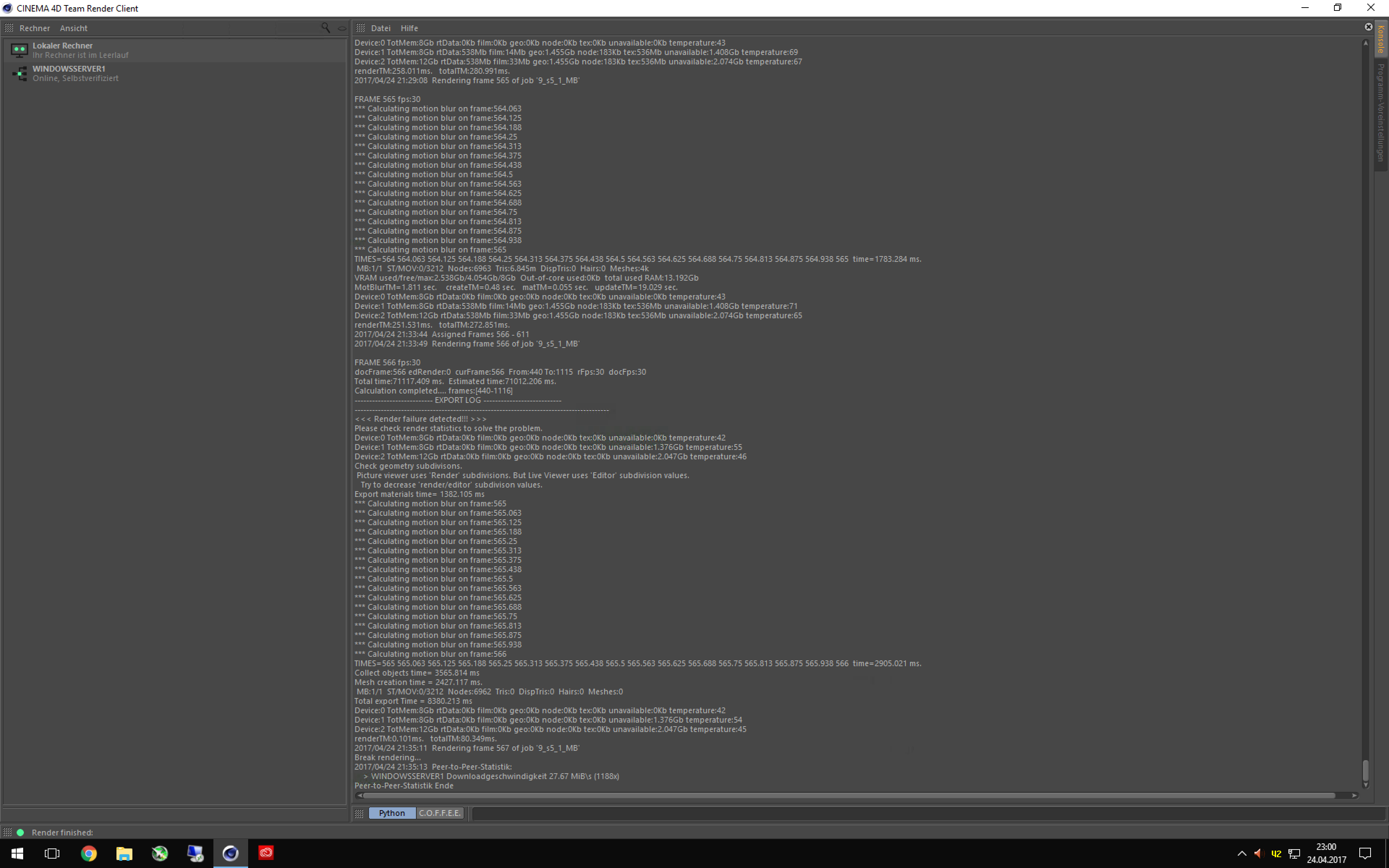Click the search magnifier in the Rechner panel

click(326, 27)
